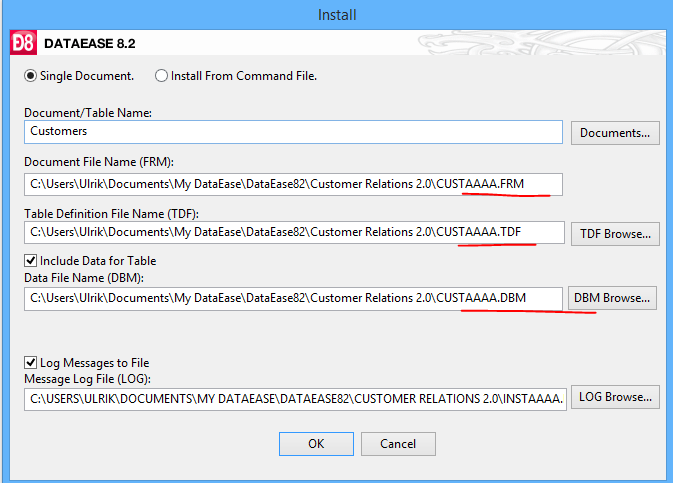Disable Log Messages to File checkbox
This screenshot has height=483, width=673.
coord(30,363)
